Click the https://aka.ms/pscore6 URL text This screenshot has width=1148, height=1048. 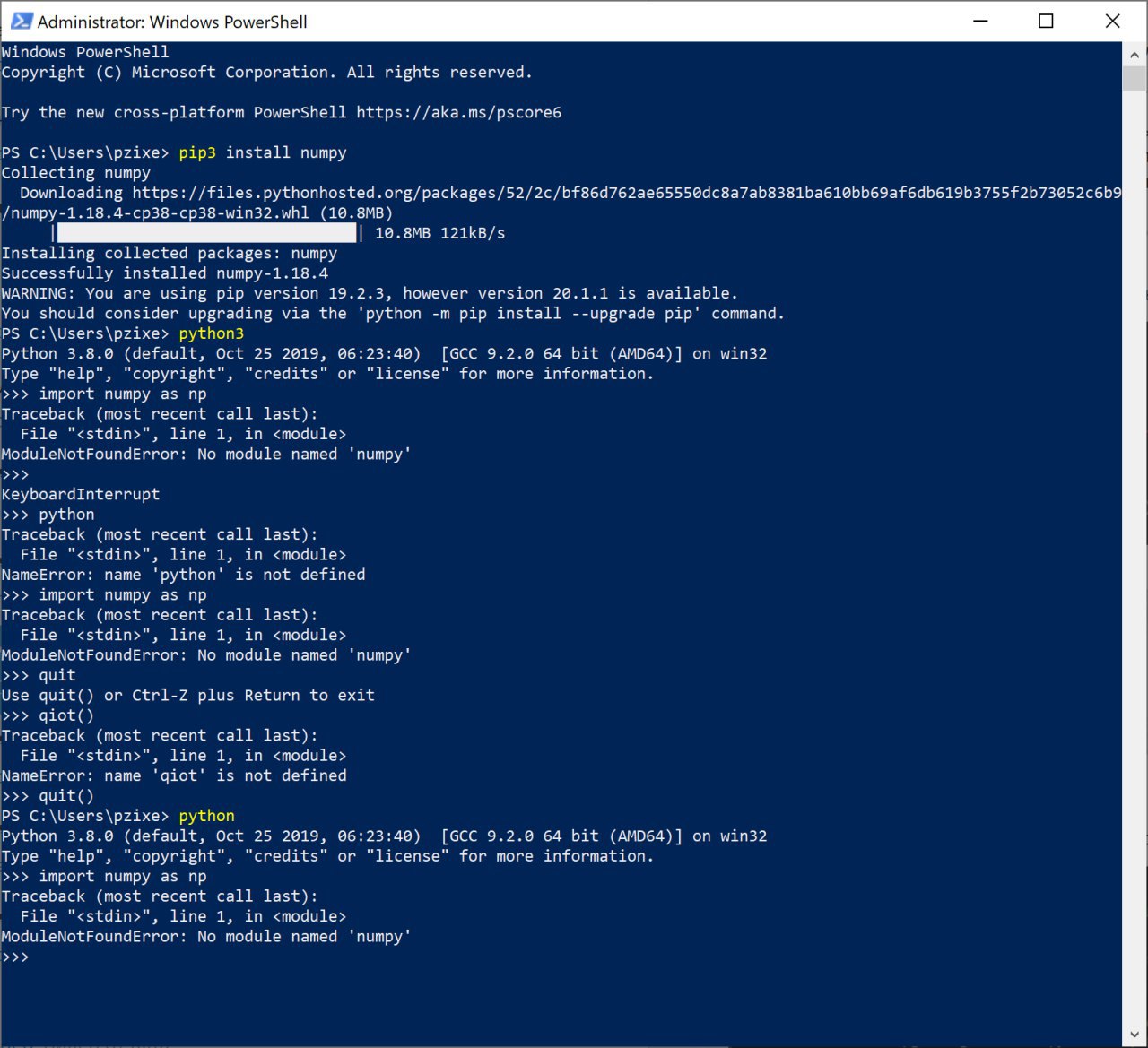[458, 112]
